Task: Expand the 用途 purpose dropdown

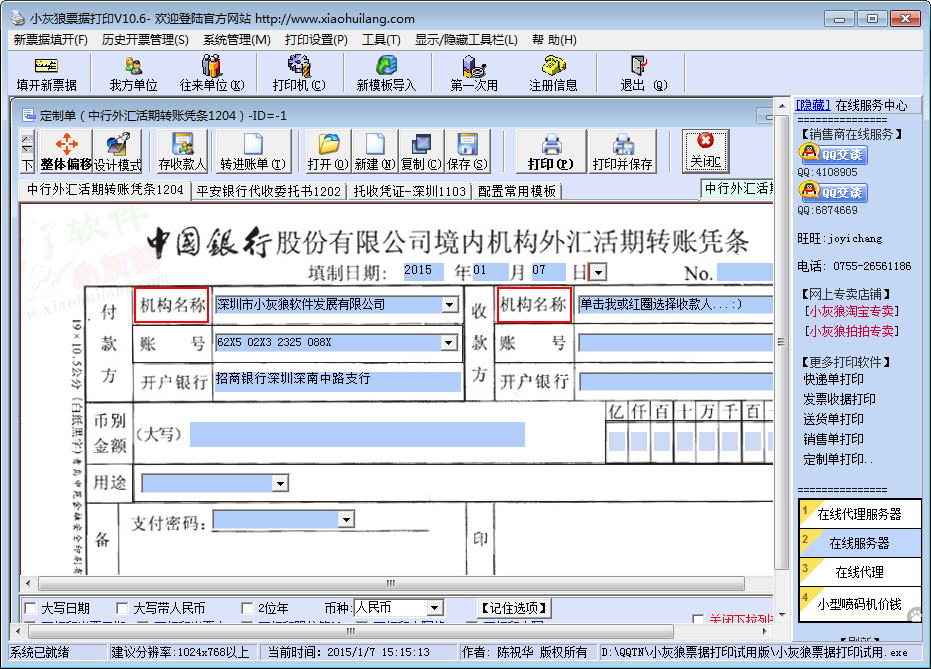Action: pos(280,484)
